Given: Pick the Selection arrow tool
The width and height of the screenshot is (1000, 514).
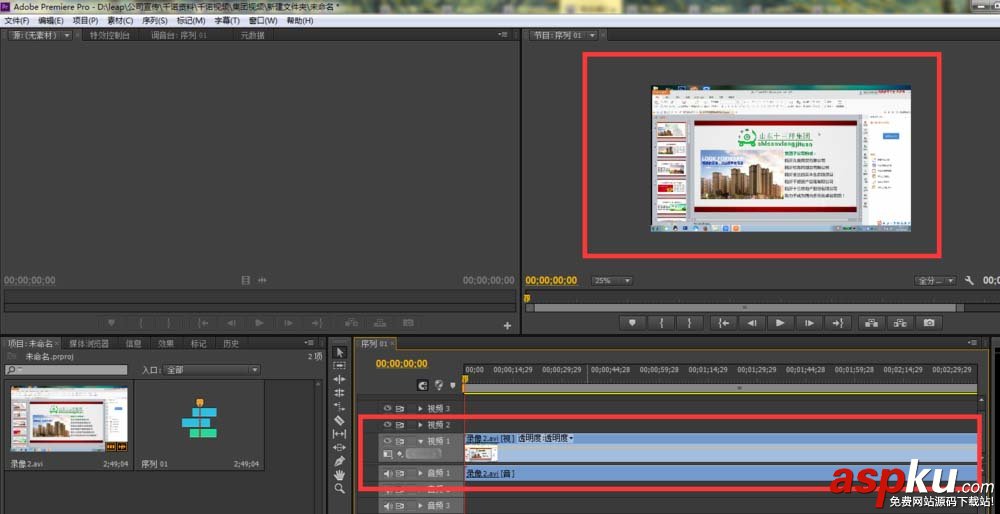Looking at the screenshot, I should coord(339,352).
